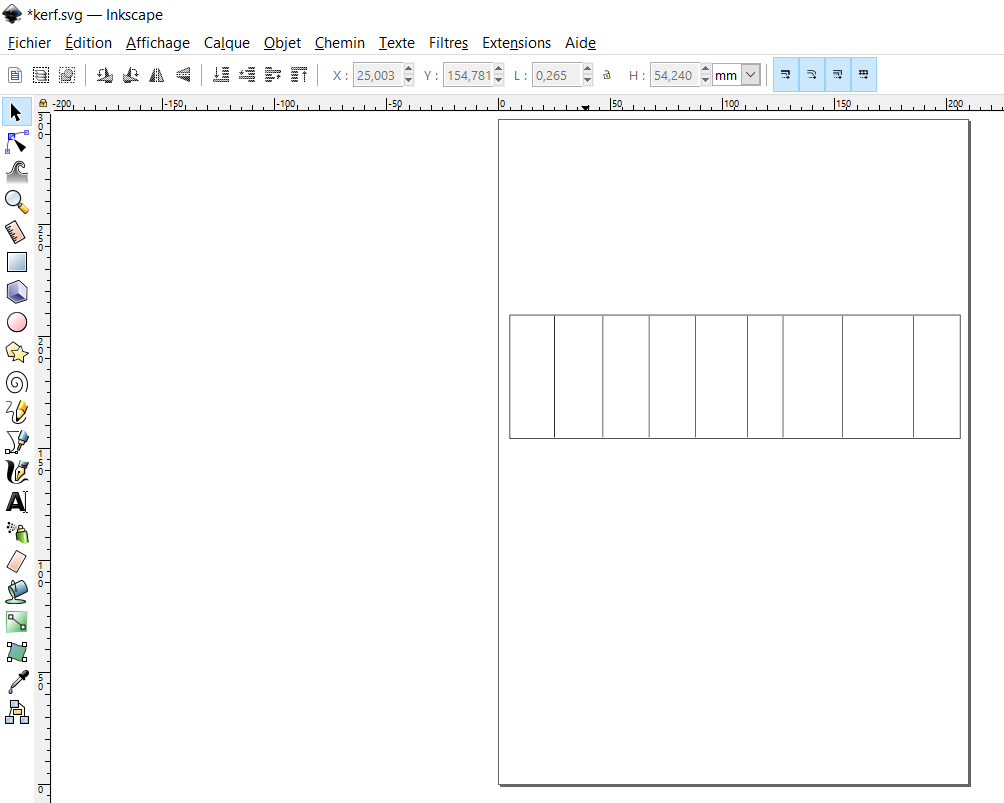Image resolution: width=1004 pixels, height=803 pixels.
Task: Select the Spray tool
Action: (x=17, y=532)
